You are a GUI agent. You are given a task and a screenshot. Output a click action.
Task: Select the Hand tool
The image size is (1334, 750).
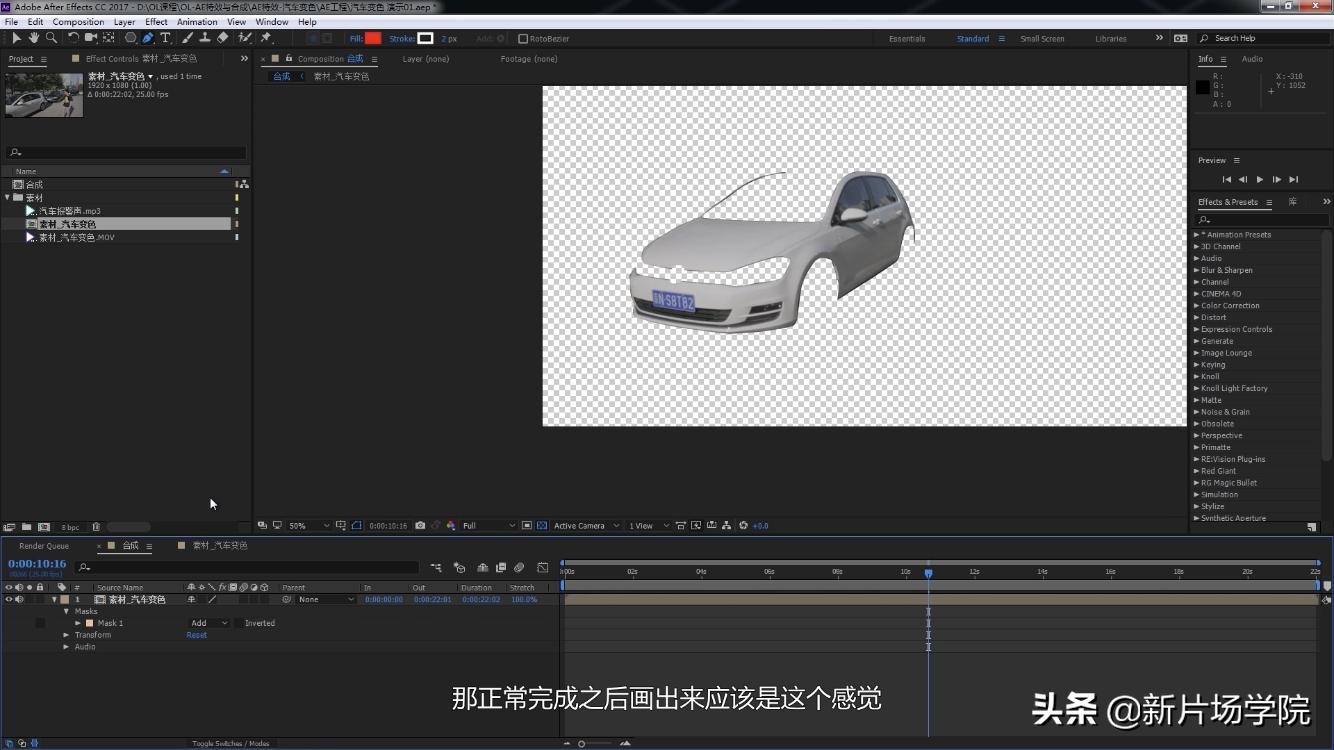point(33,38)
